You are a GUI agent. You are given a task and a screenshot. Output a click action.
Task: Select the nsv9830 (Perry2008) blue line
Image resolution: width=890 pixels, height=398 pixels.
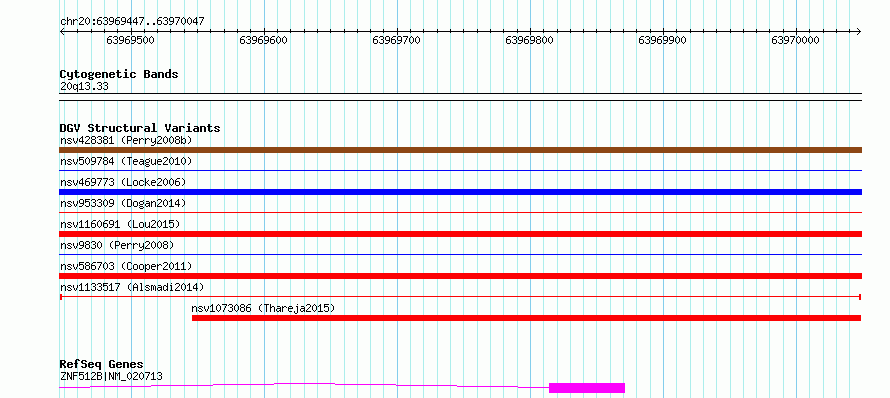[460, 254]
